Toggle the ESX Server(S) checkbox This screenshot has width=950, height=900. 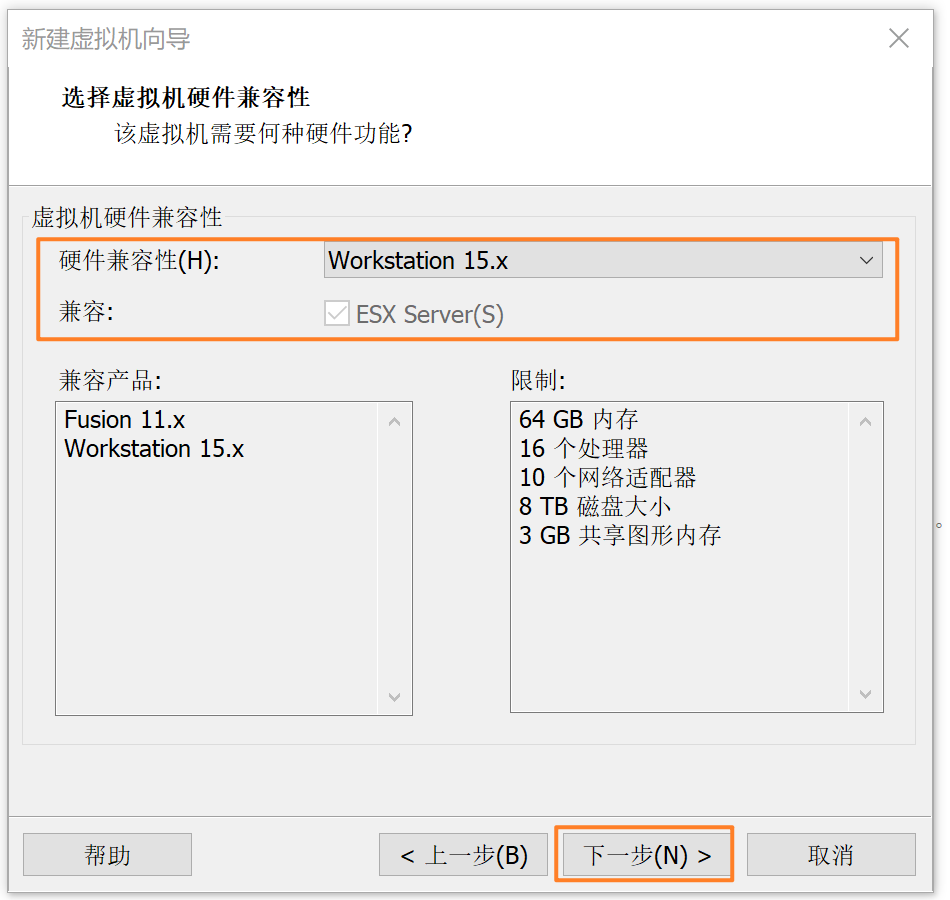337,314
